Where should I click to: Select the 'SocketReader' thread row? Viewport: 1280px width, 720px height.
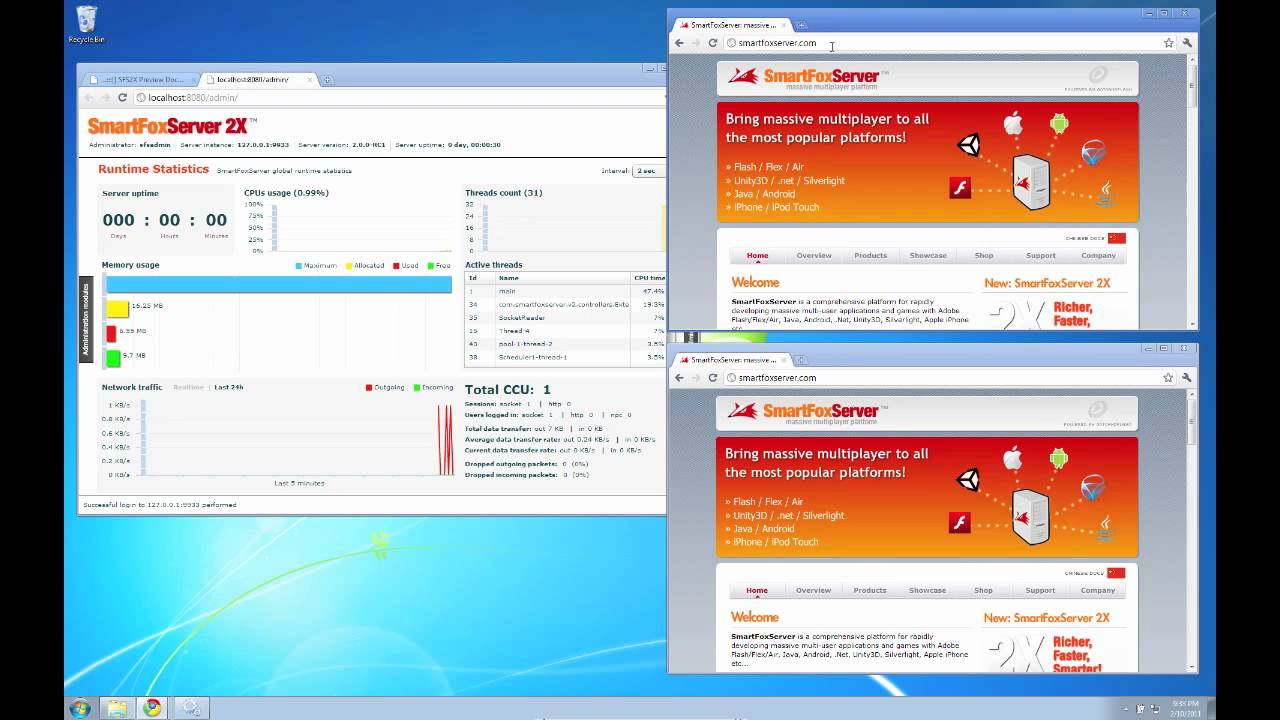tap(565, 317)
